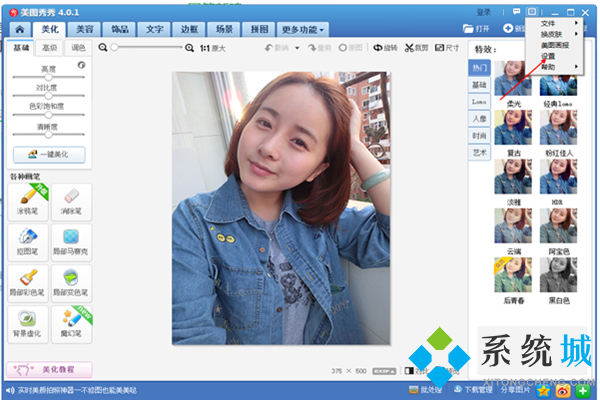This screenshot has height=400, width=600.
Task: Open the 场景 tab
Action: point(224,29)
